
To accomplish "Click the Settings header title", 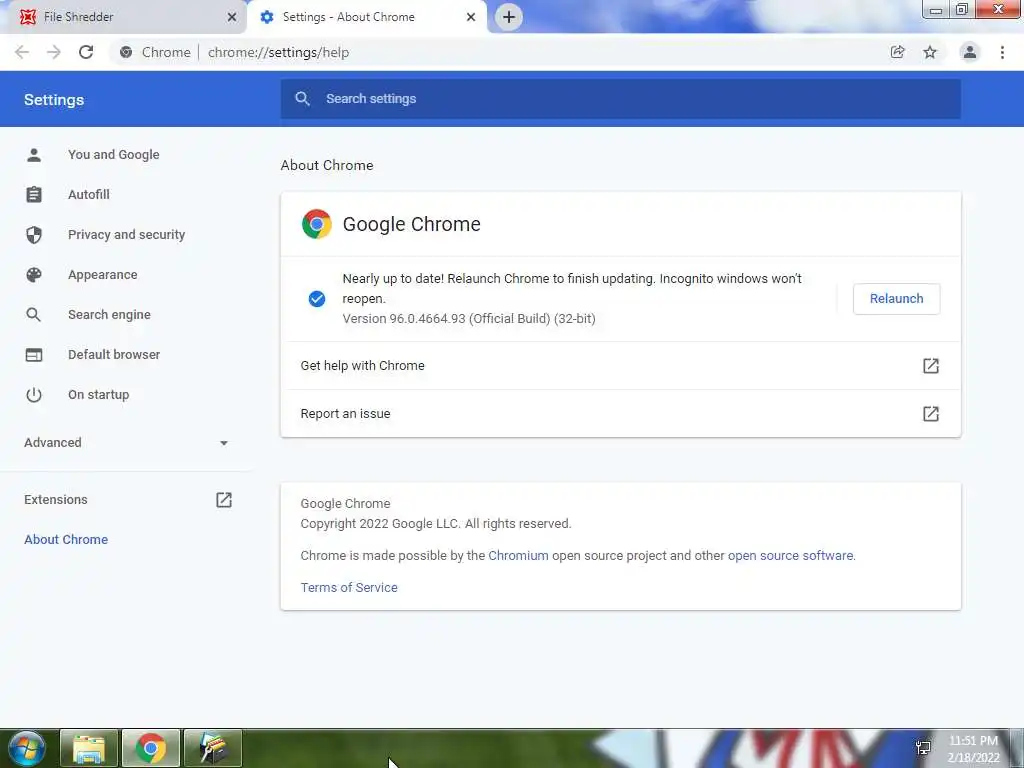I will tap(54, 100).
